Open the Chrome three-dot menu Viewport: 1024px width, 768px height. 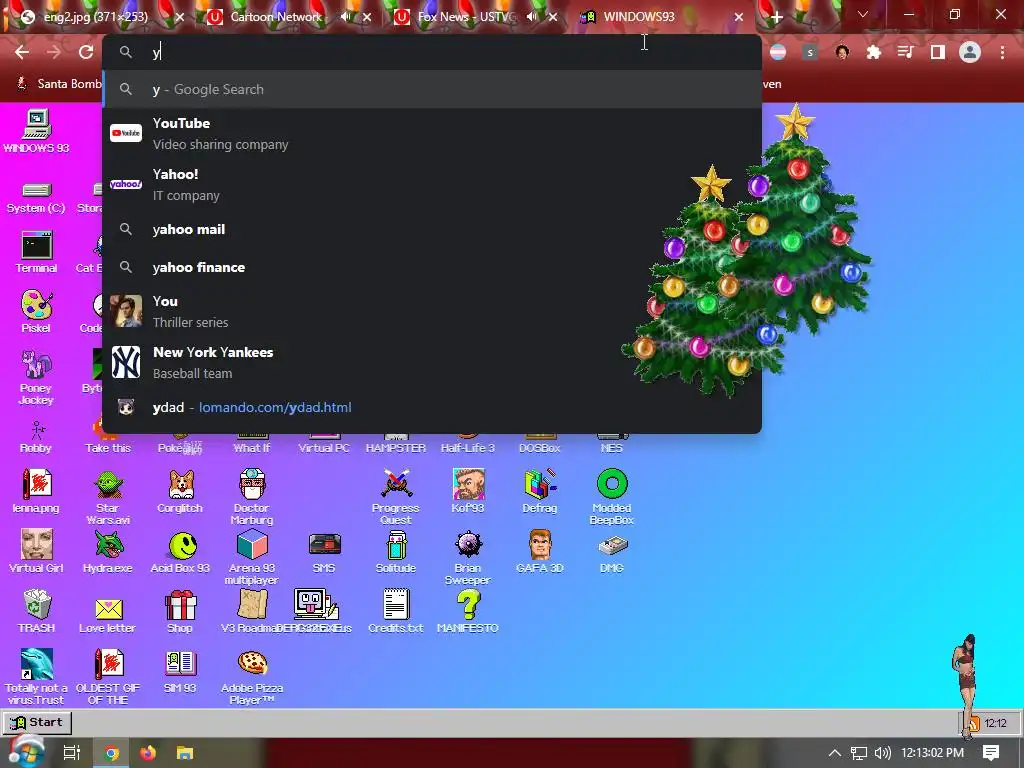[x=1002, y=52]
